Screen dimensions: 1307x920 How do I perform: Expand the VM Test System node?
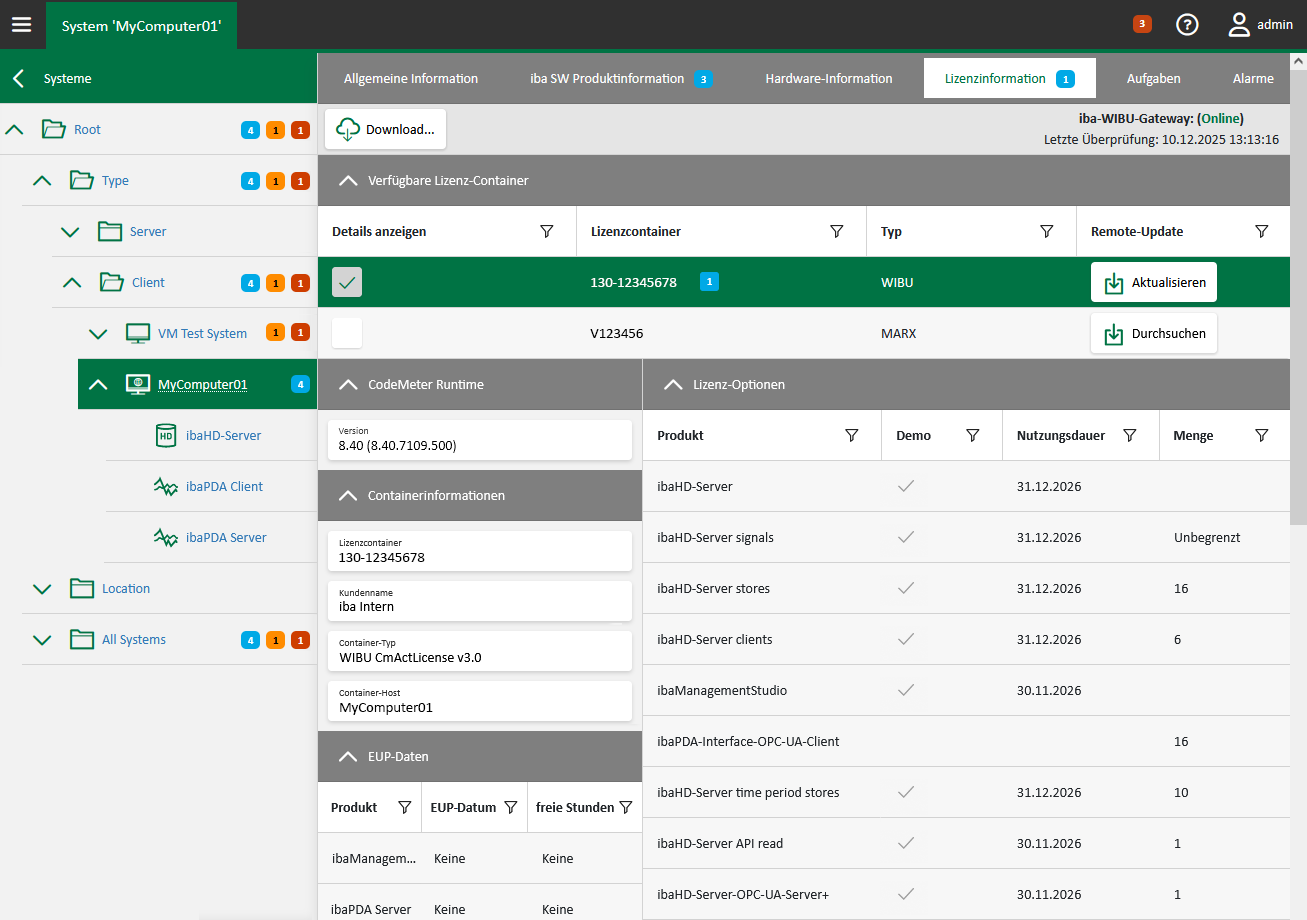coord(98,333)
